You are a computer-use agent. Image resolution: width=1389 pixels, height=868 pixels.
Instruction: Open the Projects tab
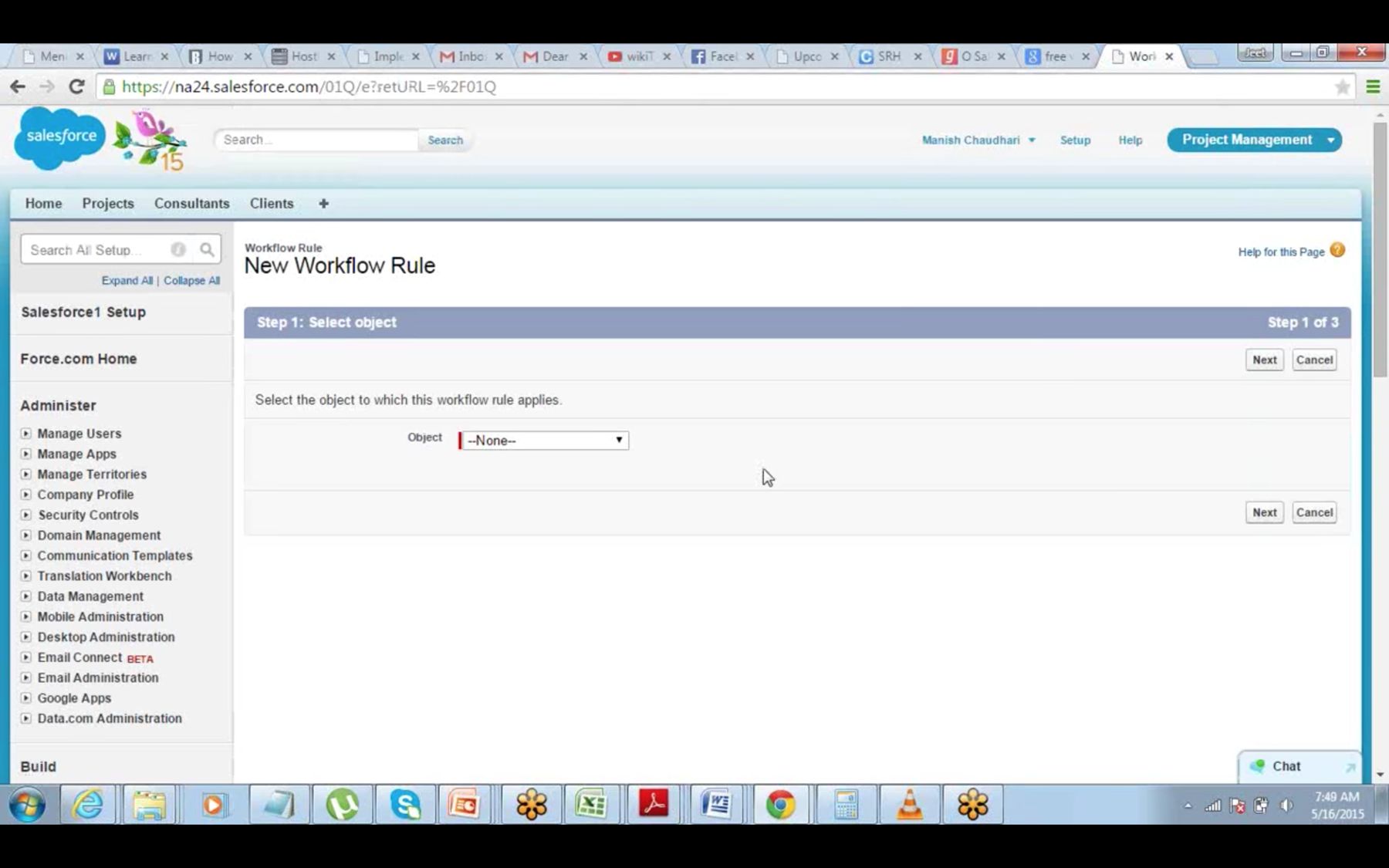pyautogui.click(x=108, y=203)
